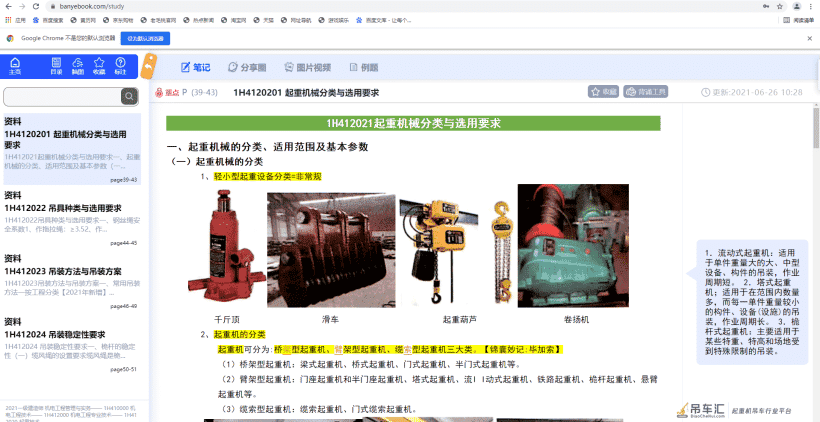The height and width of the screenshot is (422, 820).
Task: Click the magnifier search button in sidebar
Action: (x=129, y=96)
